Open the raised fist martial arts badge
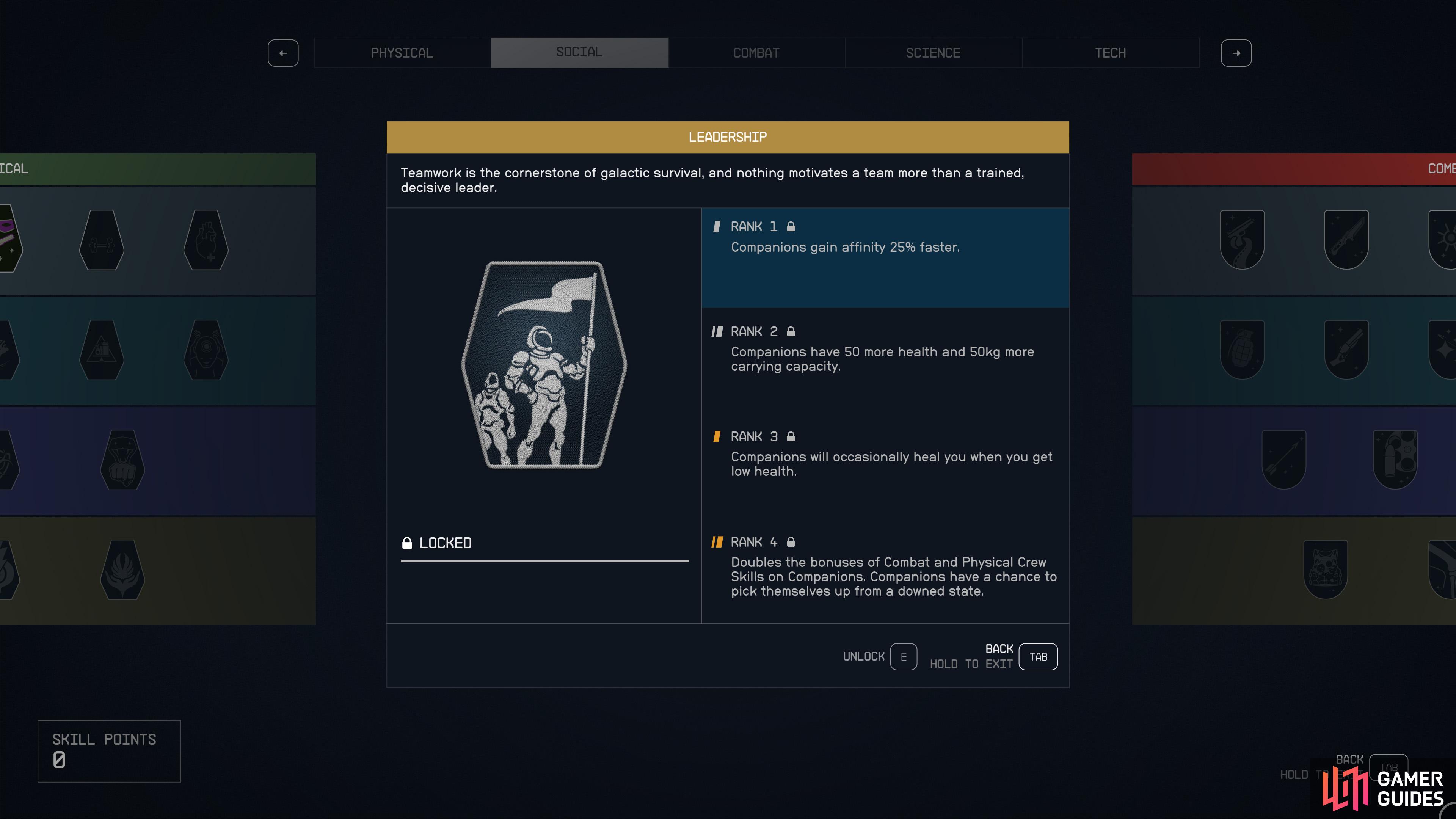 [122, 460]
